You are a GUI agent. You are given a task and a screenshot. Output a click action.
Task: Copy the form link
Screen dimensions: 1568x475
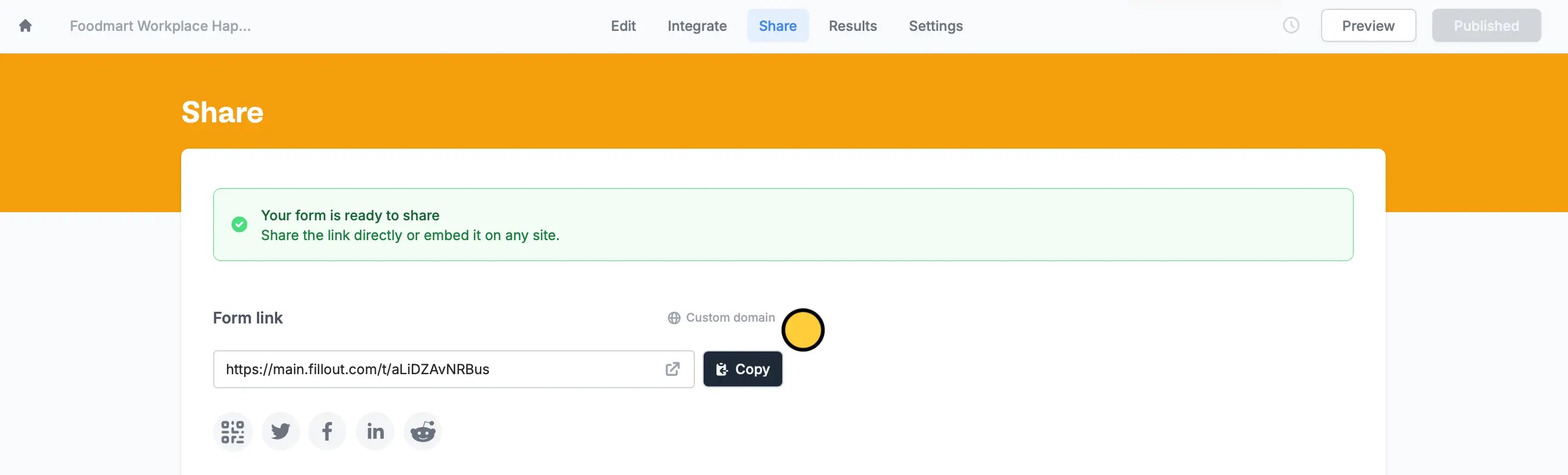pyautogui.click(x=743, y=368)
